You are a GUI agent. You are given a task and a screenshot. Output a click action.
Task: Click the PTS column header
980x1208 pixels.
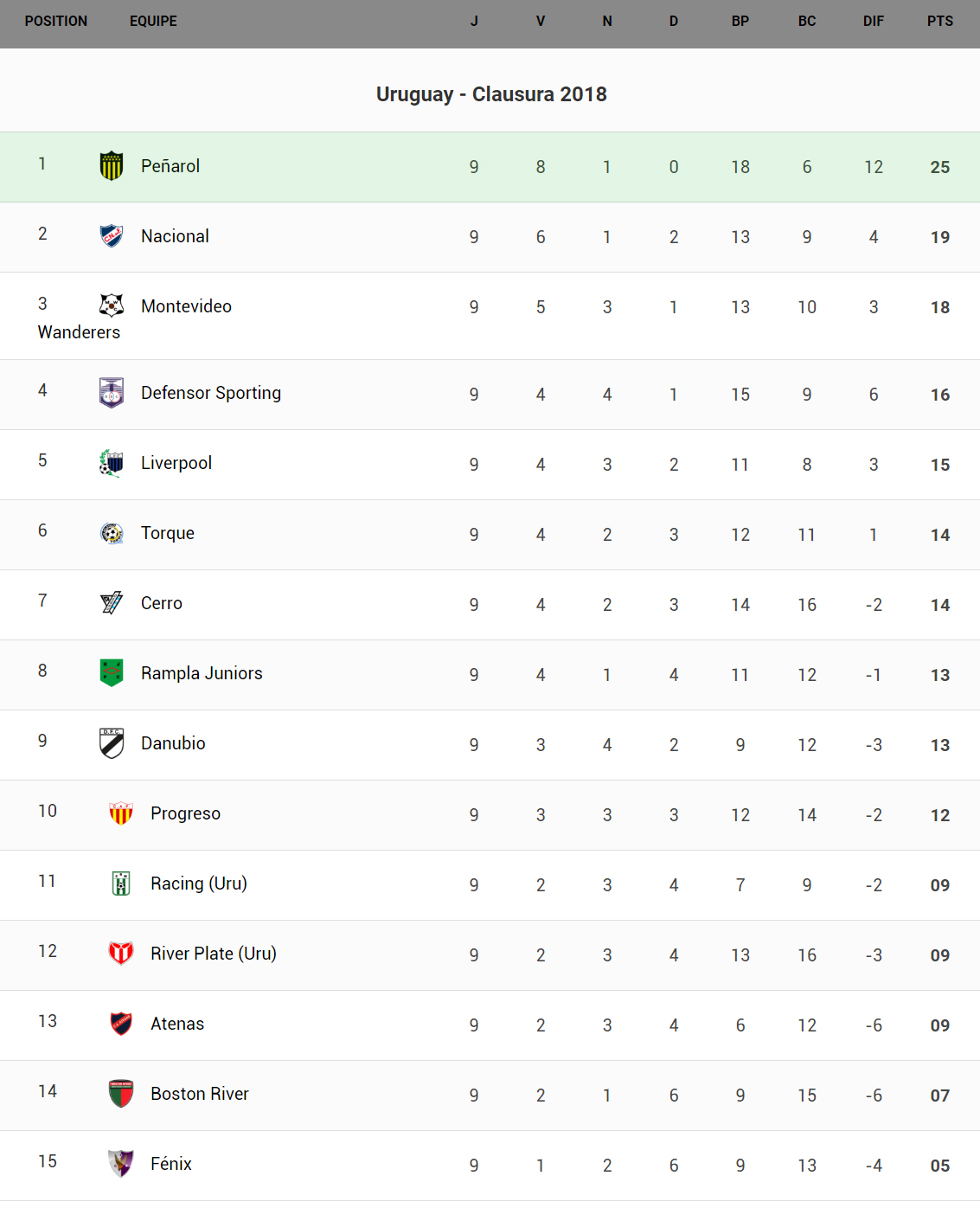(x=939, y=21)
